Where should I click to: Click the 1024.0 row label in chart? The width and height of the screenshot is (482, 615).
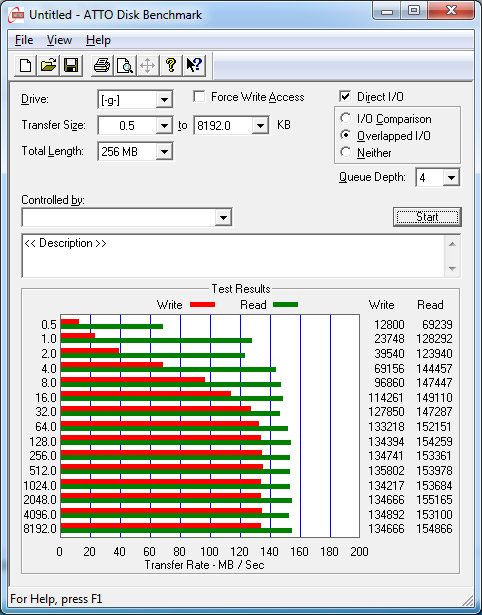pyautogui.click(x=40, y=486)
